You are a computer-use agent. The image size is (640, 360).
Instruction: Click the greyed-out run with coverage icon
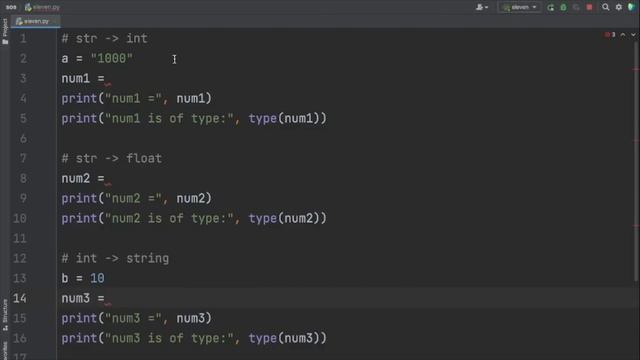[x=576, y=7]
